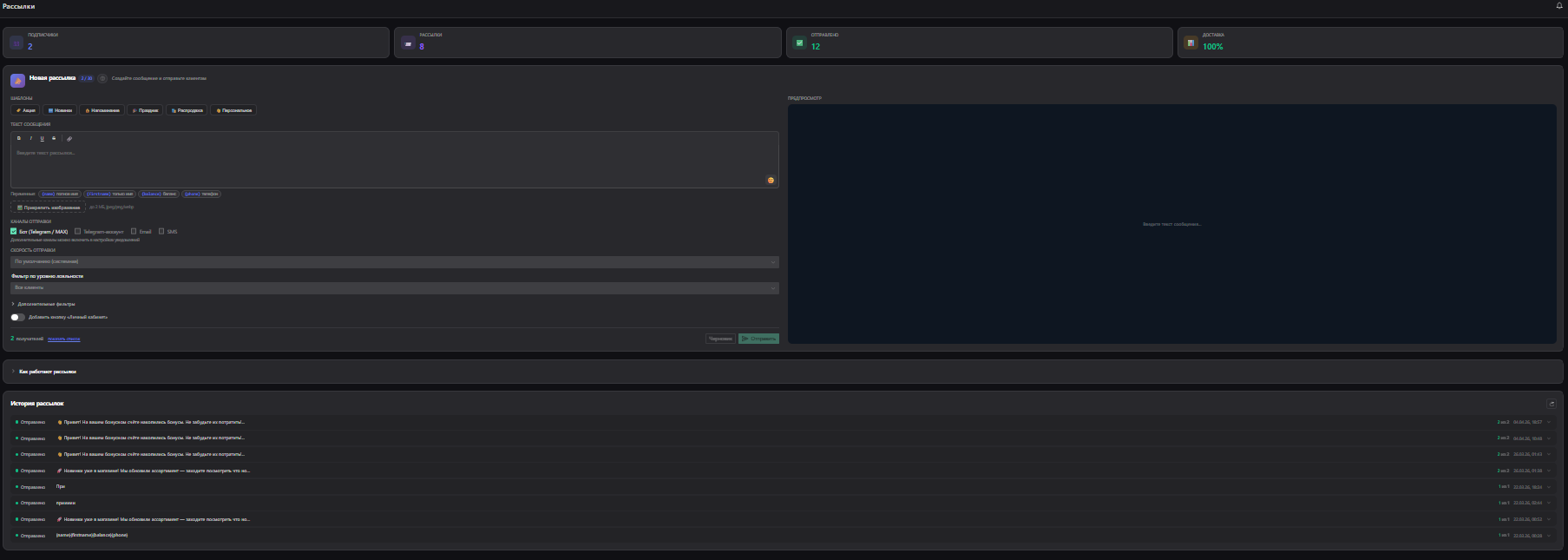The image size is (1568, 560).
Task: Select the Распродажа template
Action: pyautogui.click(x=187, y=110)
